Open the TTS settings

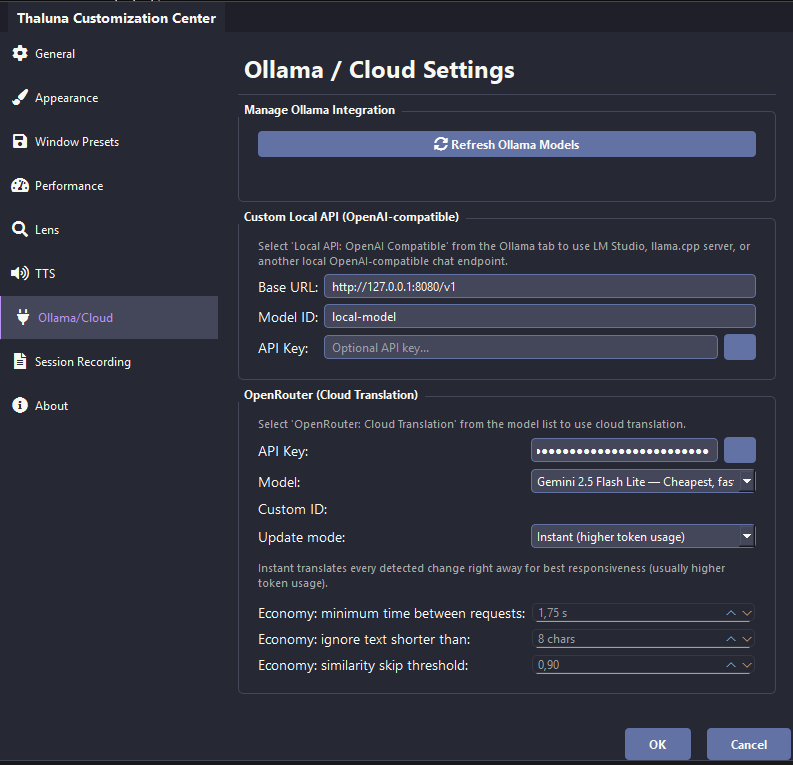(109, 274)
